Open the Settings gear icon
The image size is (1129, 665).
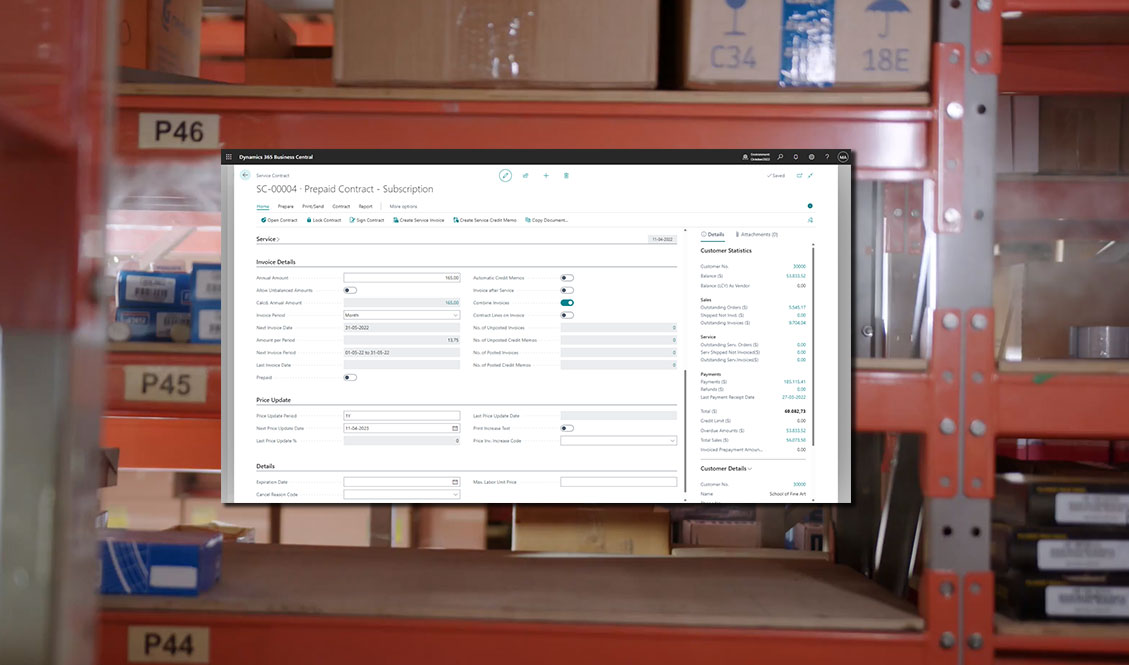810,156
